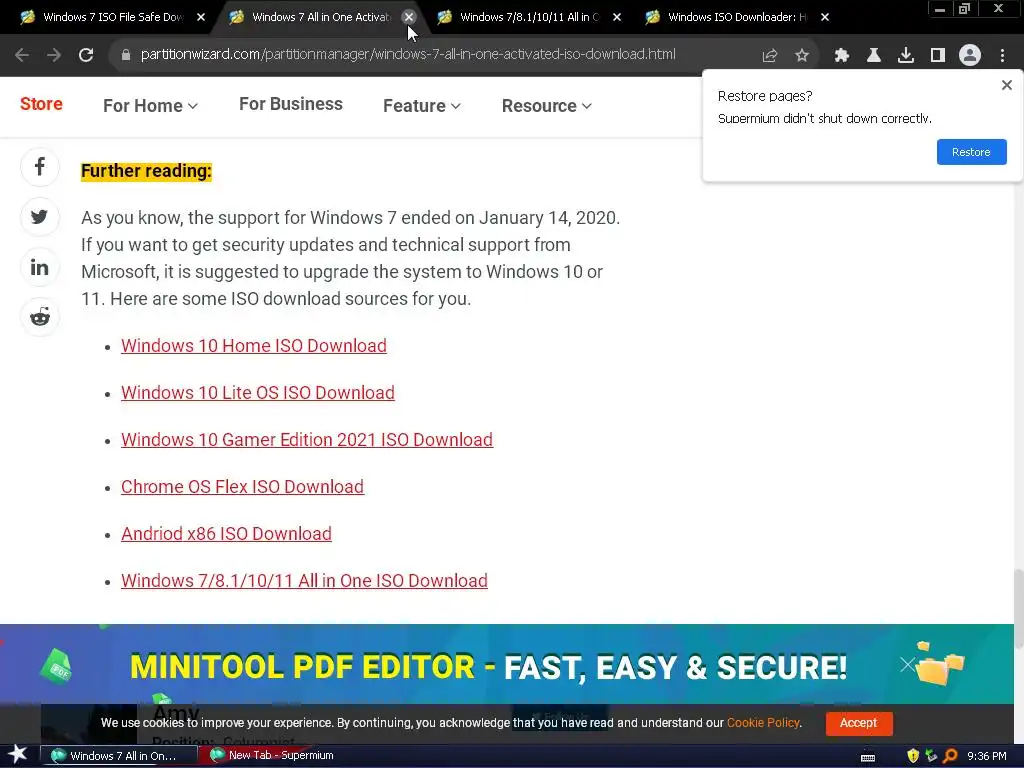Expand the Feature dropdown
1024x768 pixels.
422,106
